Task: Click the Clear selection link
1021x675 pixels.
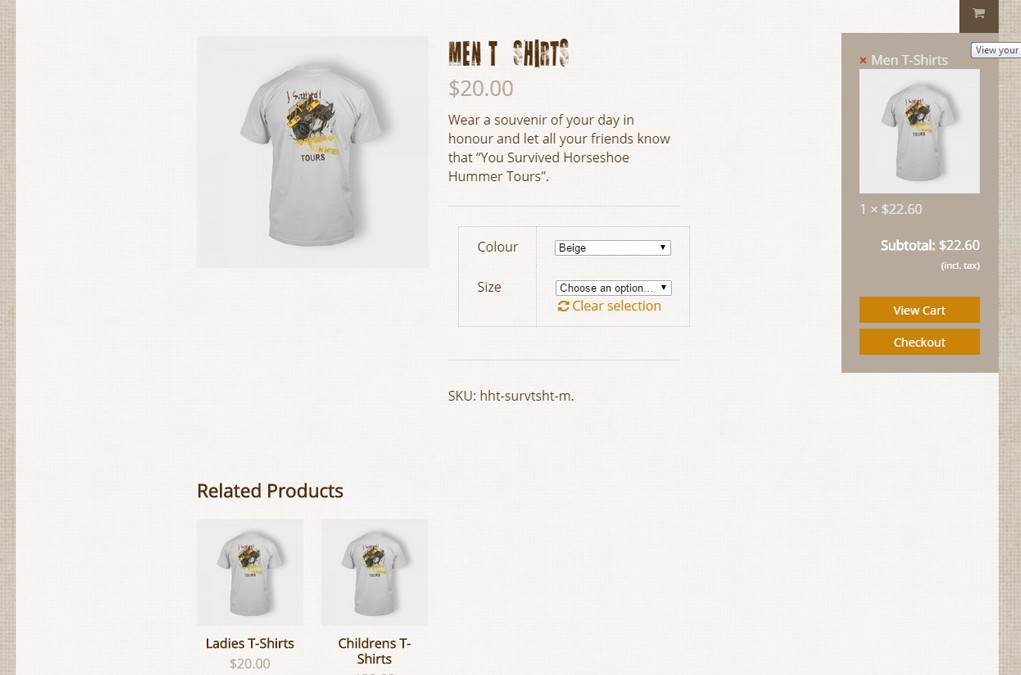Action: (616, 306)
